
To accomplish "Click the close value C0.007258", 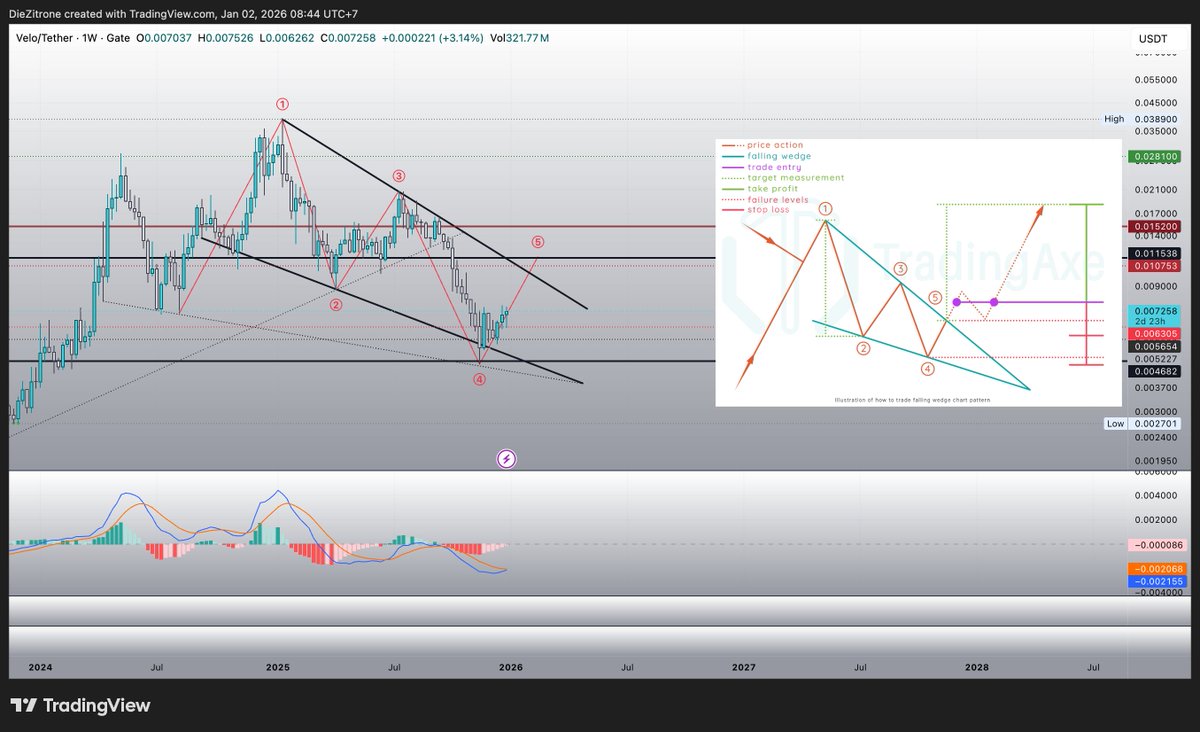I will coord(349,38).
